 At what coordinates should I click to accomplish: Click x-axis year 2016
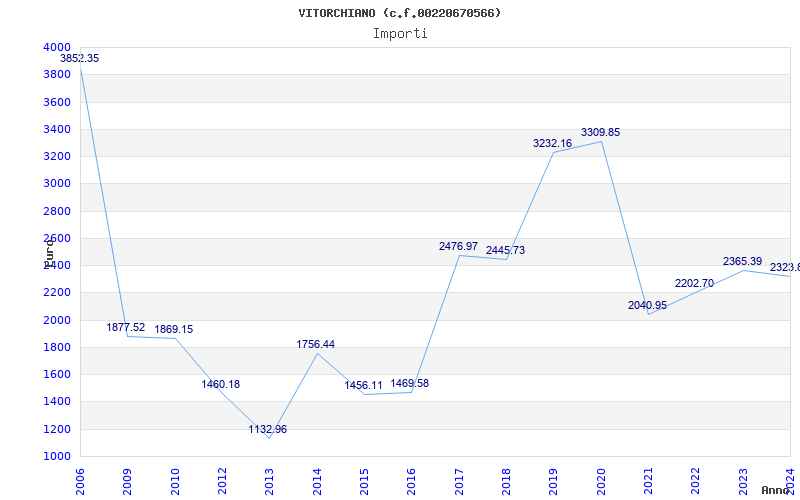pyautogui.click(x=412, y=481)
